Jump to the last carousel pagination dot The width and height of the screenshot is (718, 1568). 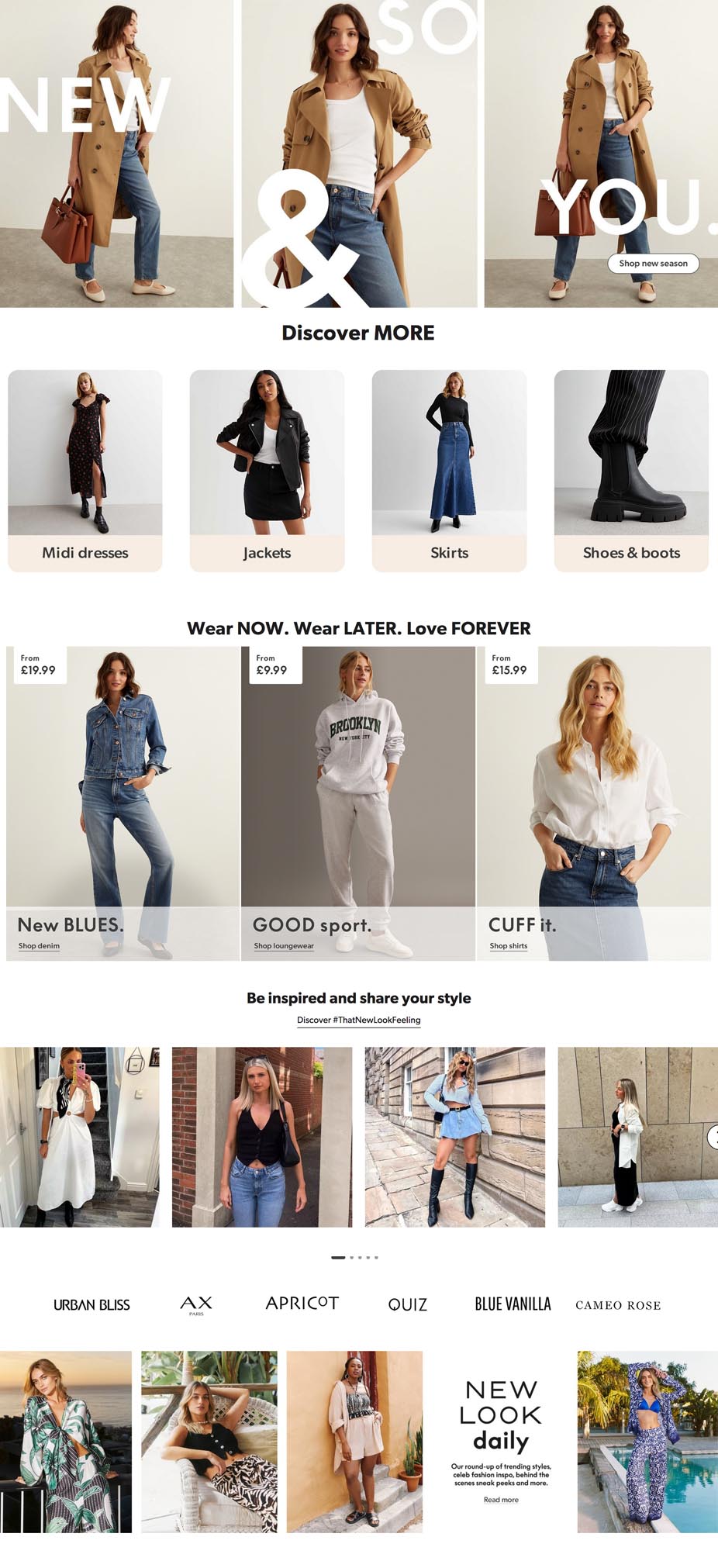click(376, 1257)
